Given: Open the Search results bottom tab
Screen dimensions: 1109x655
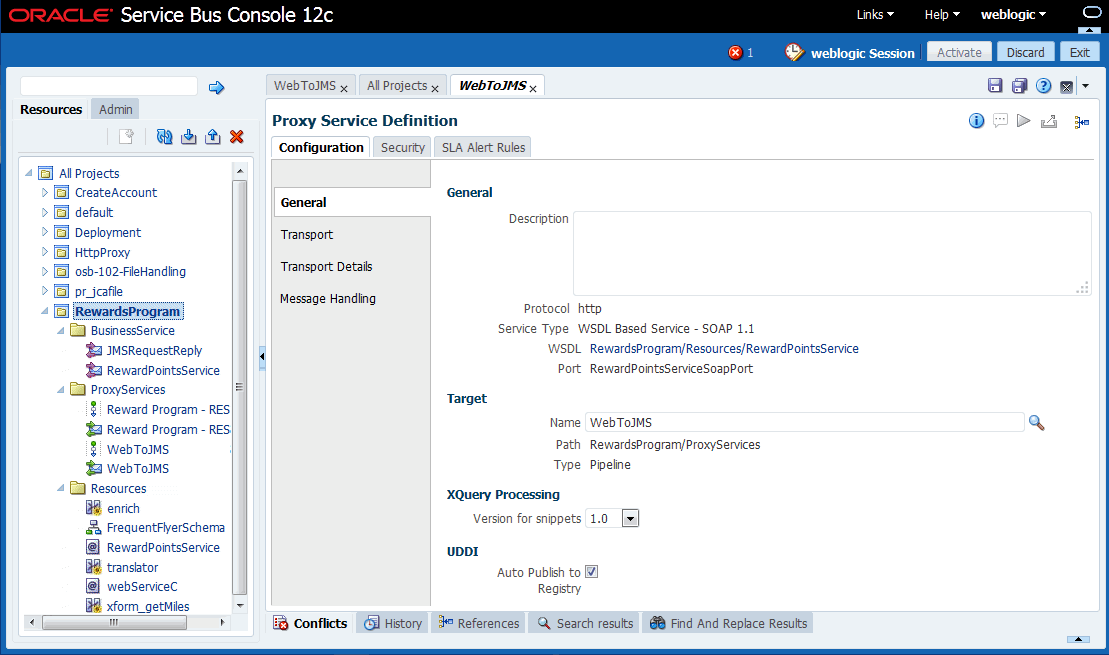Looking at the screenshot, I should pos(585,623).
